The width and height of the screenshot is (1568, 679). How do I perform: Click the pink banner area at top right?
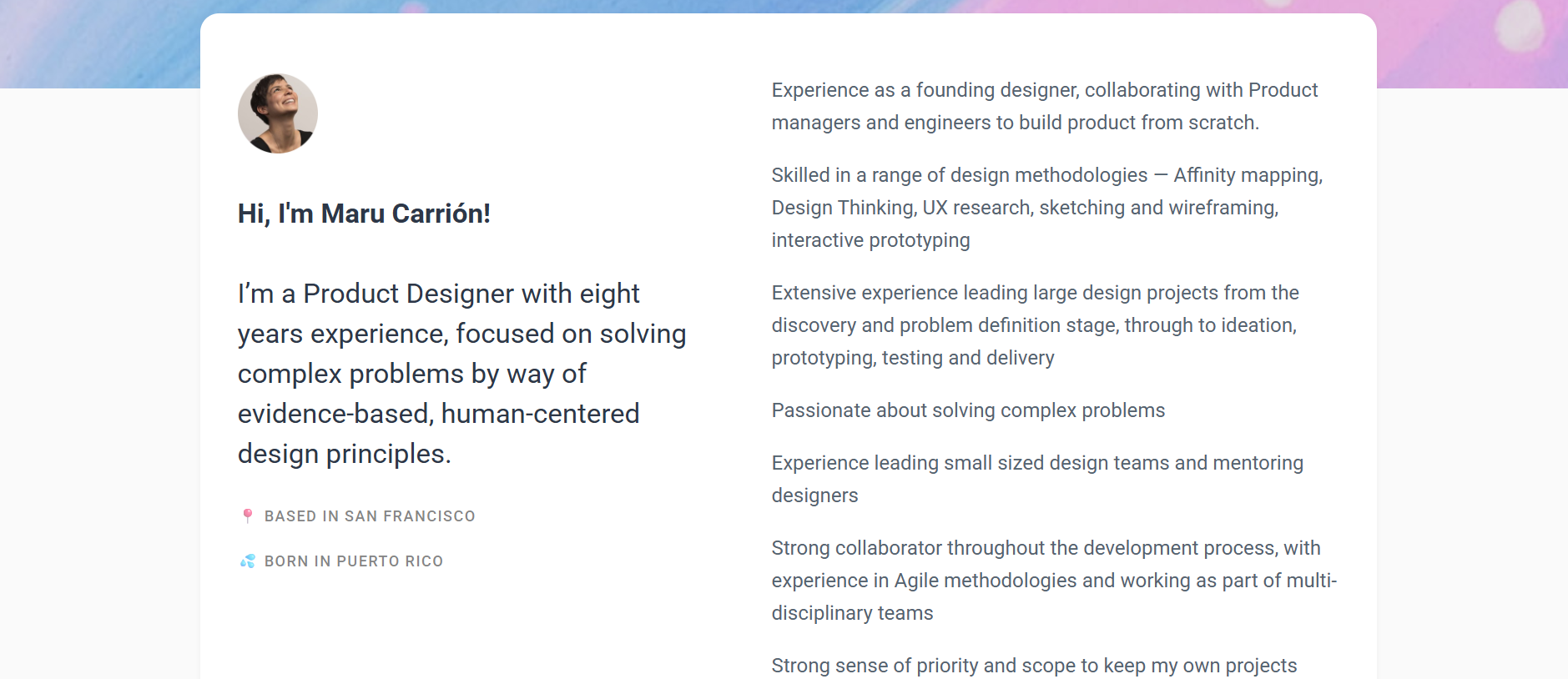(1469, 42)
